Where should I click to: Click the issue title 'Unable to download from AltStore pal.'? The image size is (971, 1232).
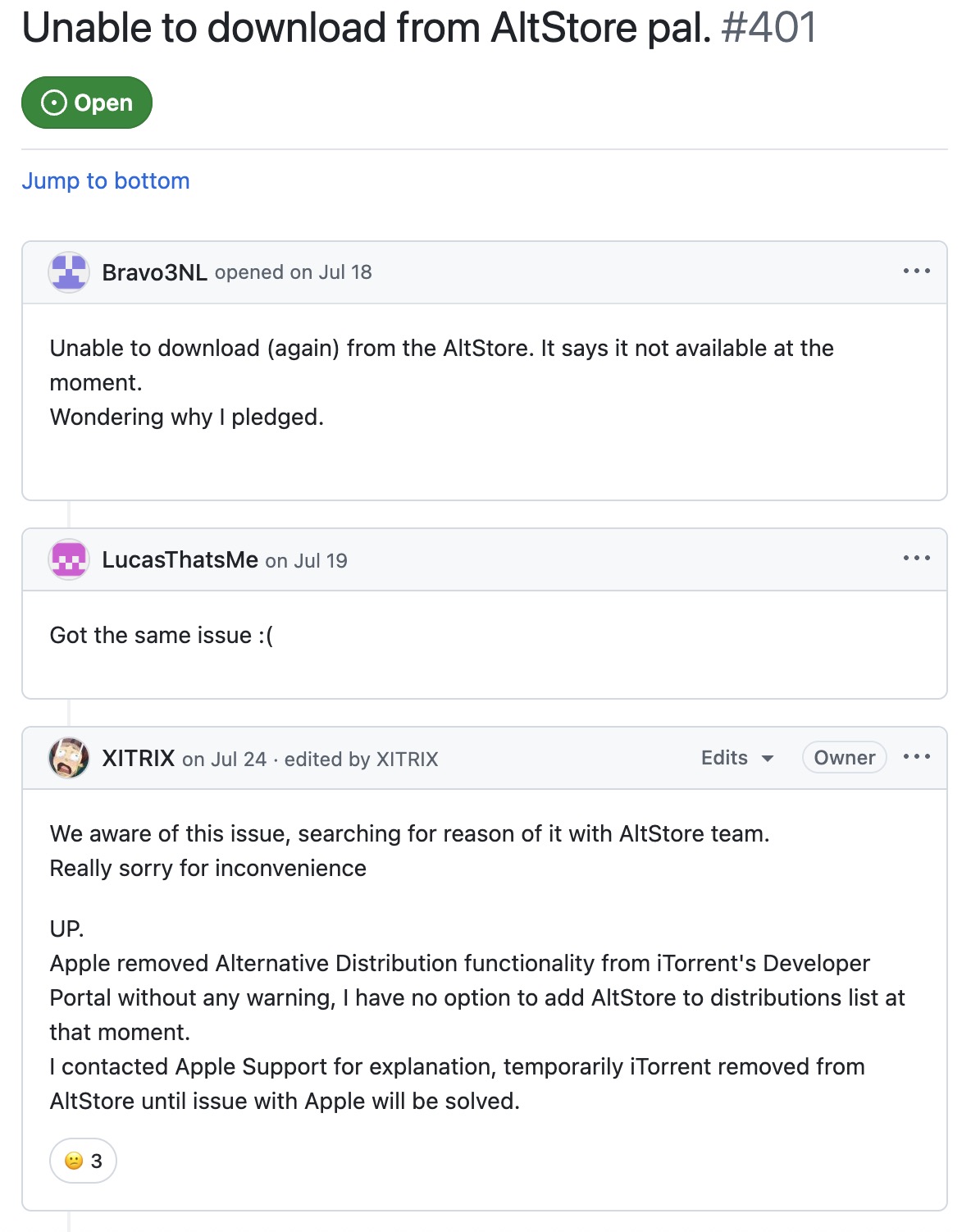tap(367, 28)
